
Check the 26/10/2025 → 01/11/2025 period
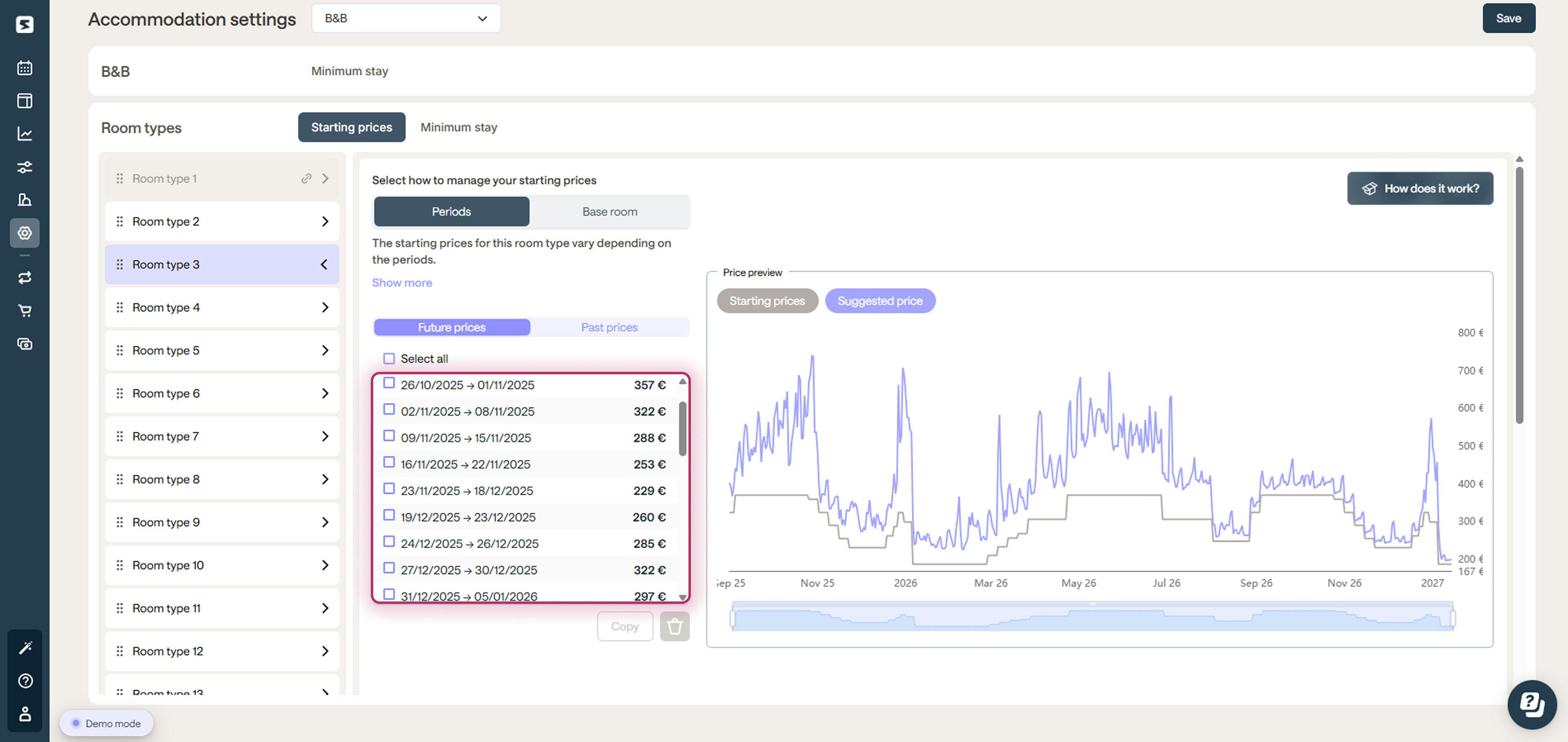[x=389, y=383]
